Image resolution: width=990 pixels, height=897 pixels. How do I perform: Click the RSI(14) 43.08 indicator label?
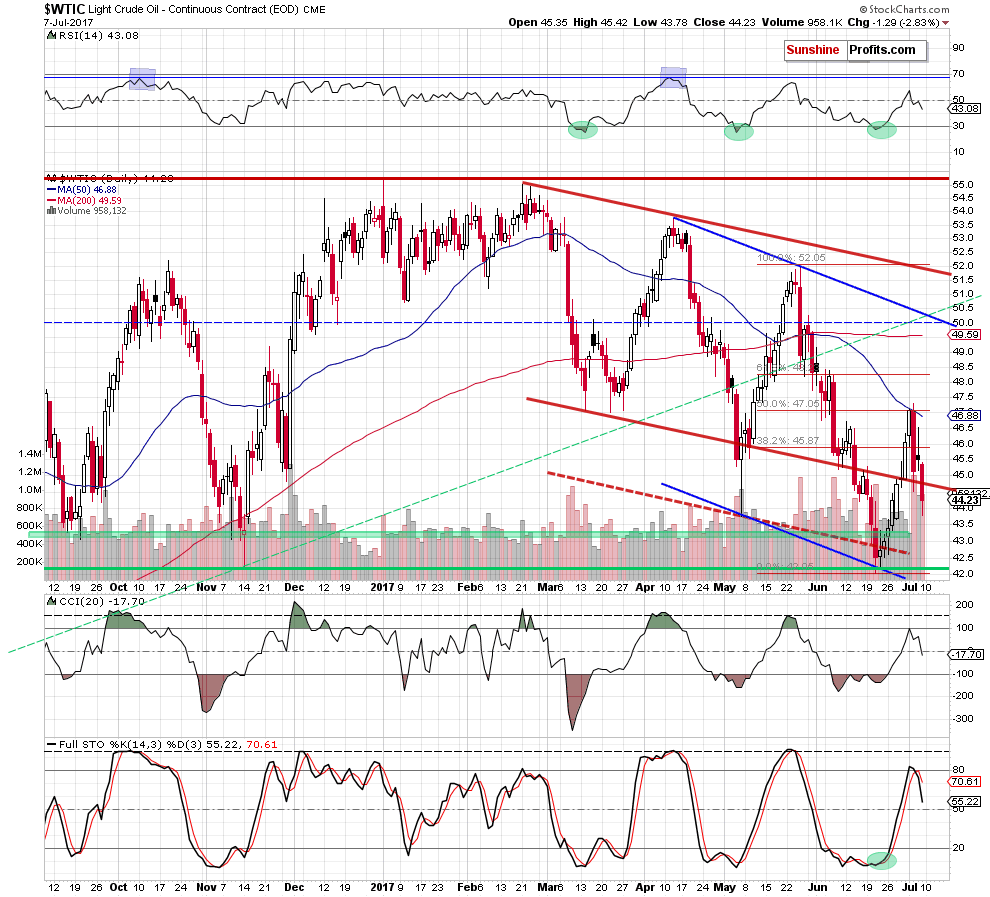(x=98, y=36)
